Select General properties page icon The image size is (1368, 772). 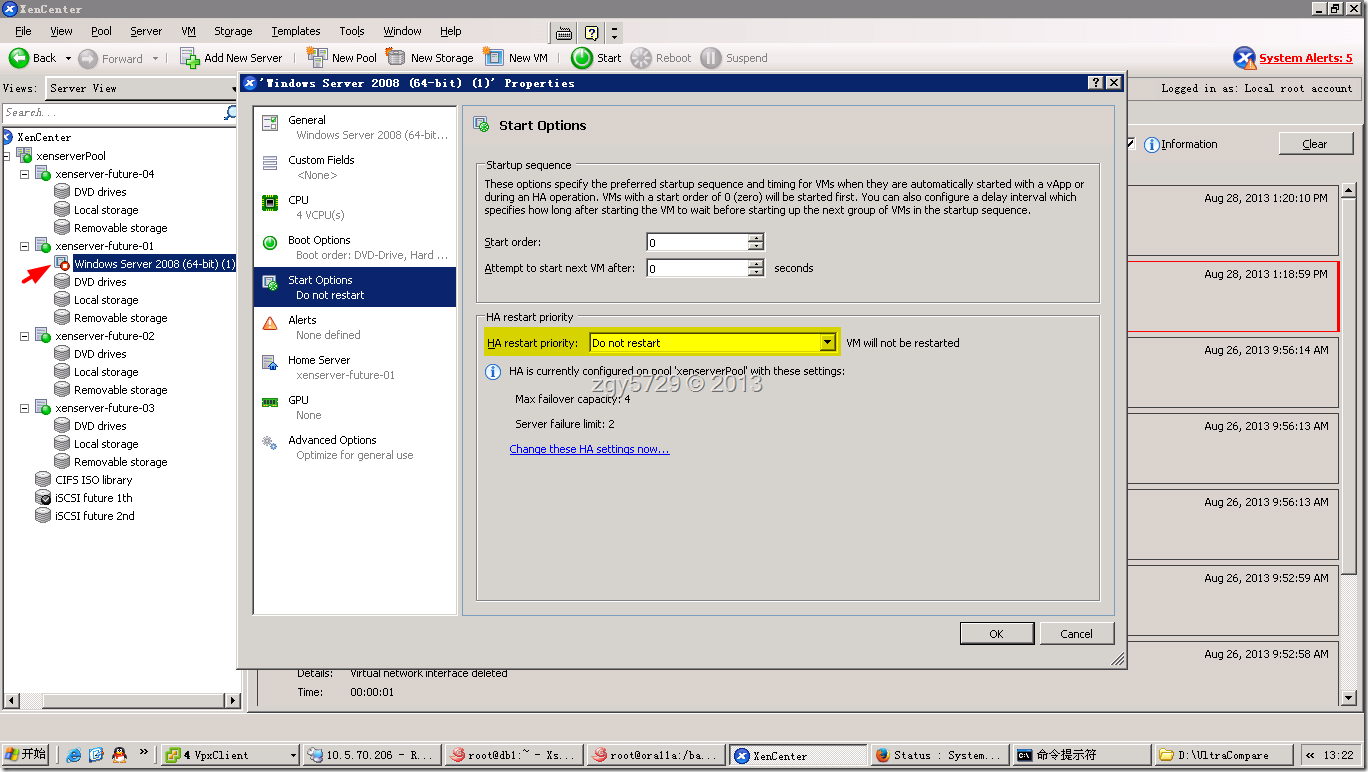pyautogui.click(x=270, y=123)
